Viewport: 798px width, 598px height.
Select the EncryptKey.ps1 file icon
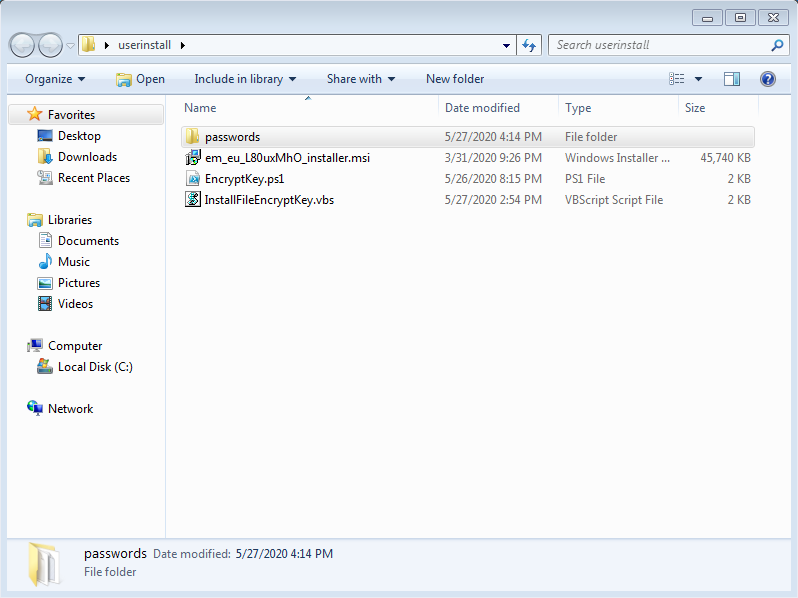(193, 179)
